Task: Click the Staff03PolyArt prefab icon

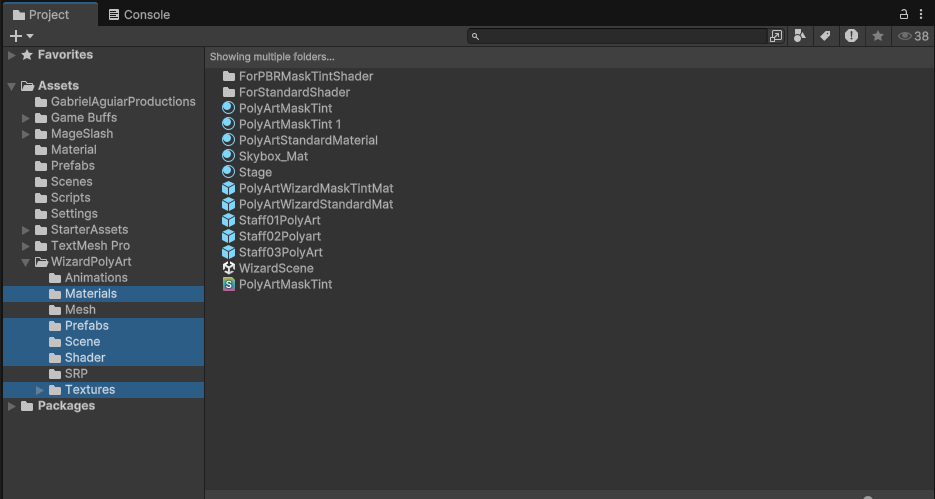Action: [228, 252]
